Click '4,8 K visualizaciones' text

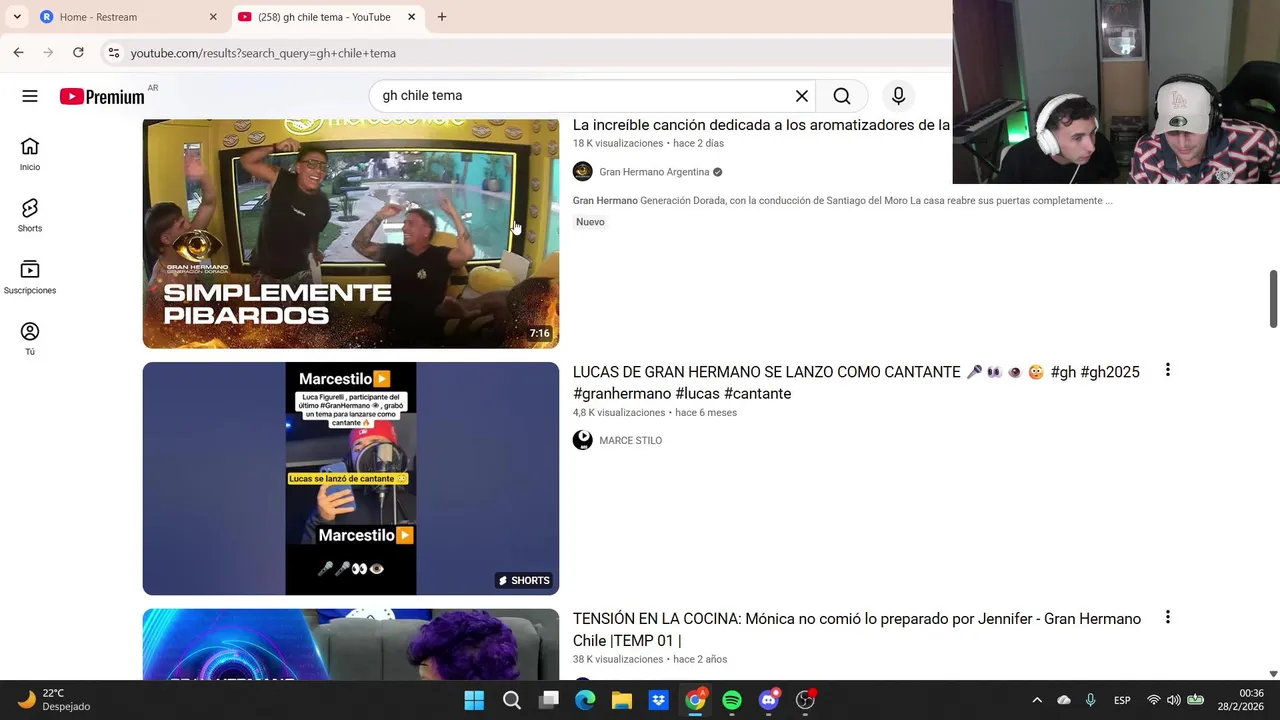pos(619,412)
